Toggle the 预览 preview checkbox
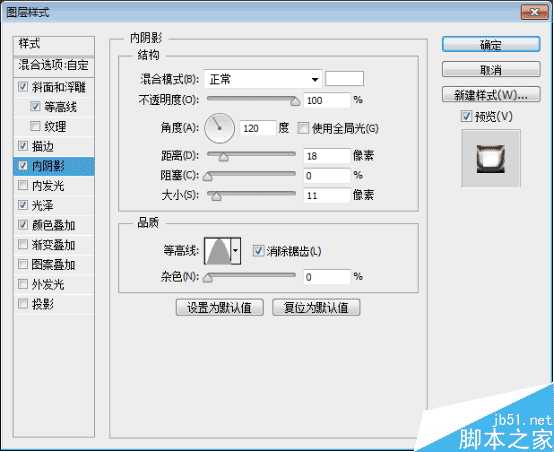Image resolution: width=554 pixels, height=452 pixels. [x=466, y=116]
